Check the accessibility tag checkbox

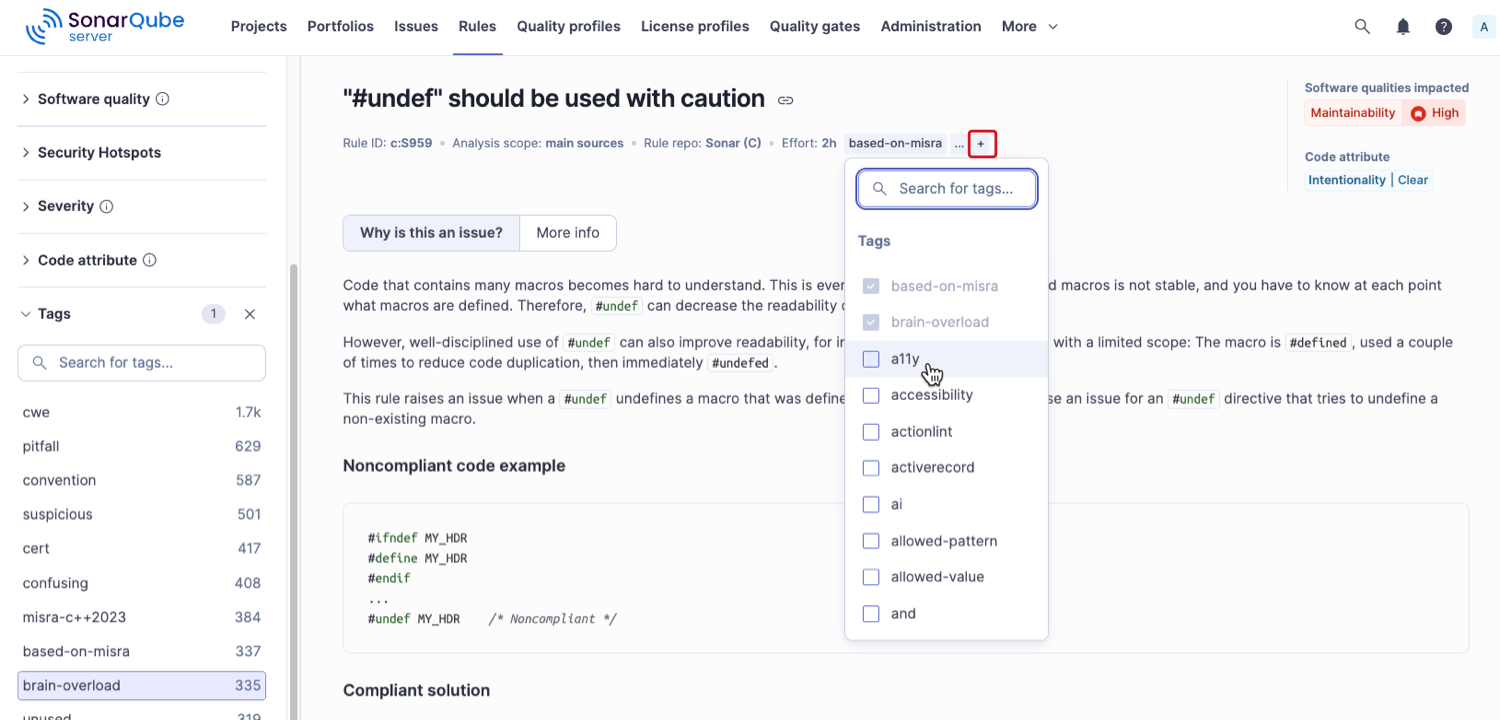click(x=871, y=395)
